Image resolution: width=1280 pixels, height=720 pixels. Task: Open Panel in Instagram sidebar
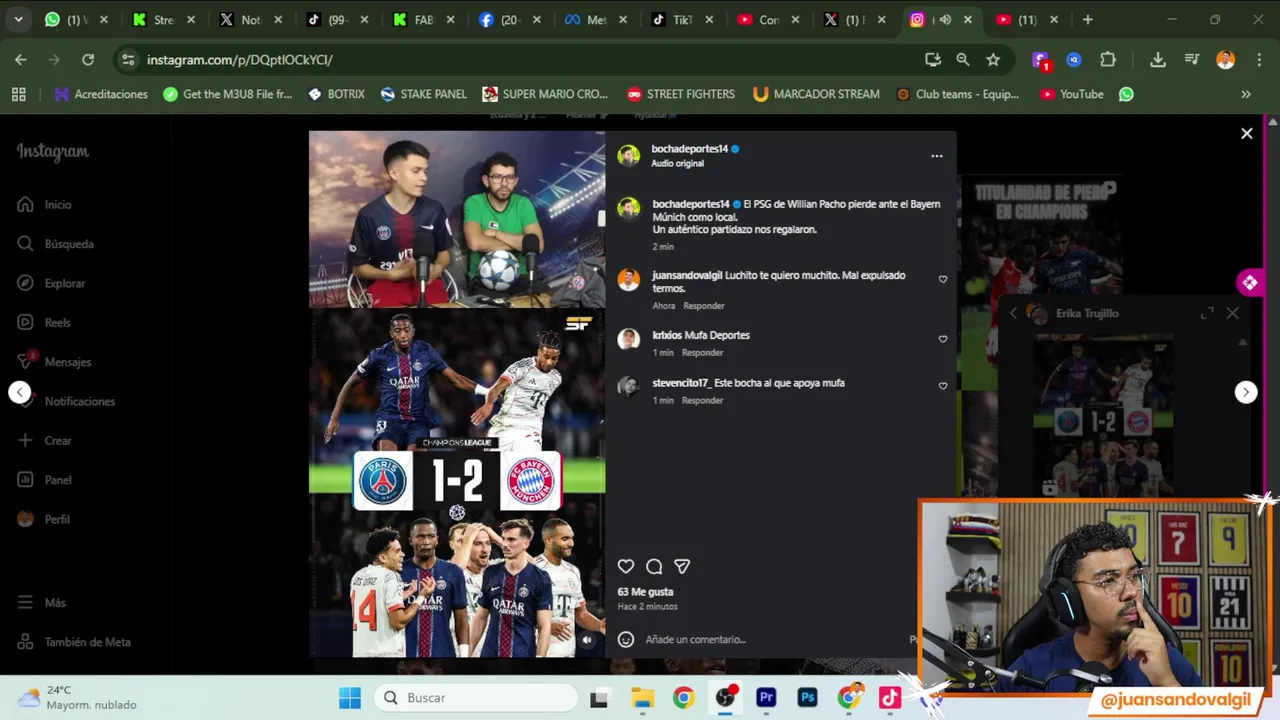(x=44, y=480)
